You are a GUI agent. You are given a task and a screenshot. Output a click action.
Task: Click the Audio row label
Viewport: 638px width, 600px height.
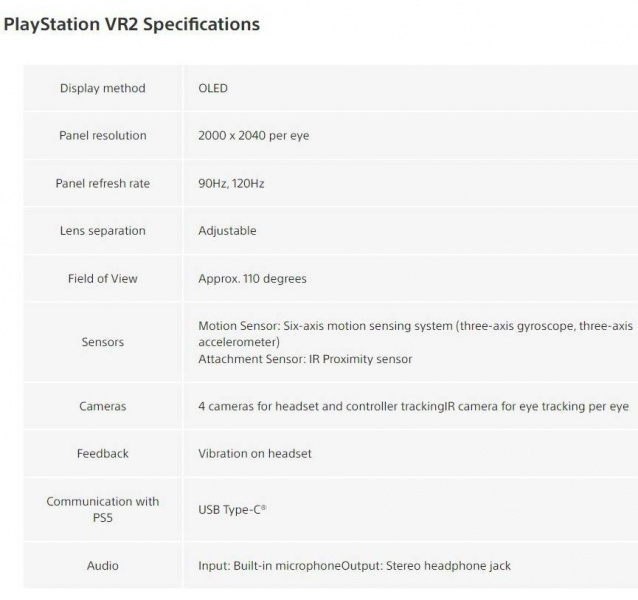tap(102, 565)
